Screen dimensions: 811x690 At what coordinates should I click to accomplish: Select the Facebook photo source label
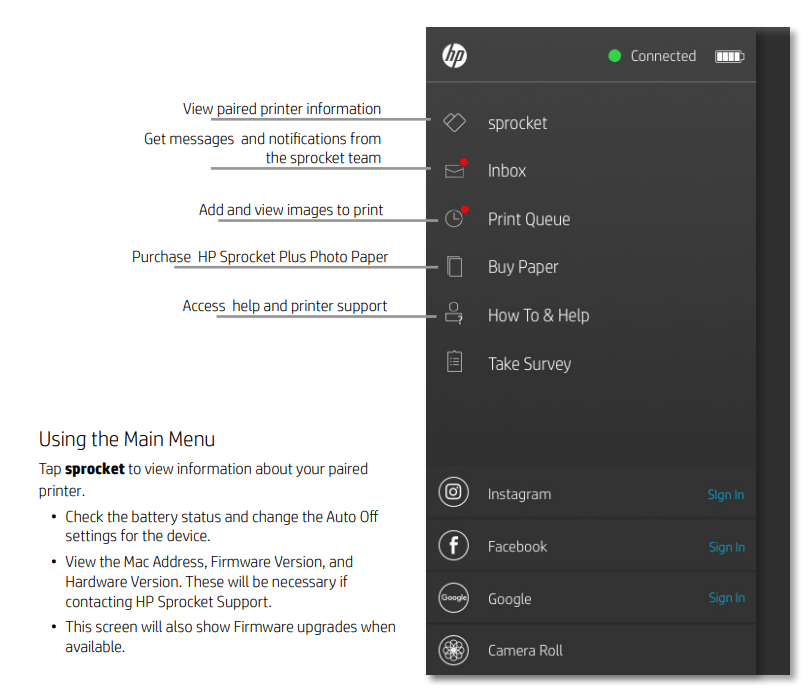[517, 547]
